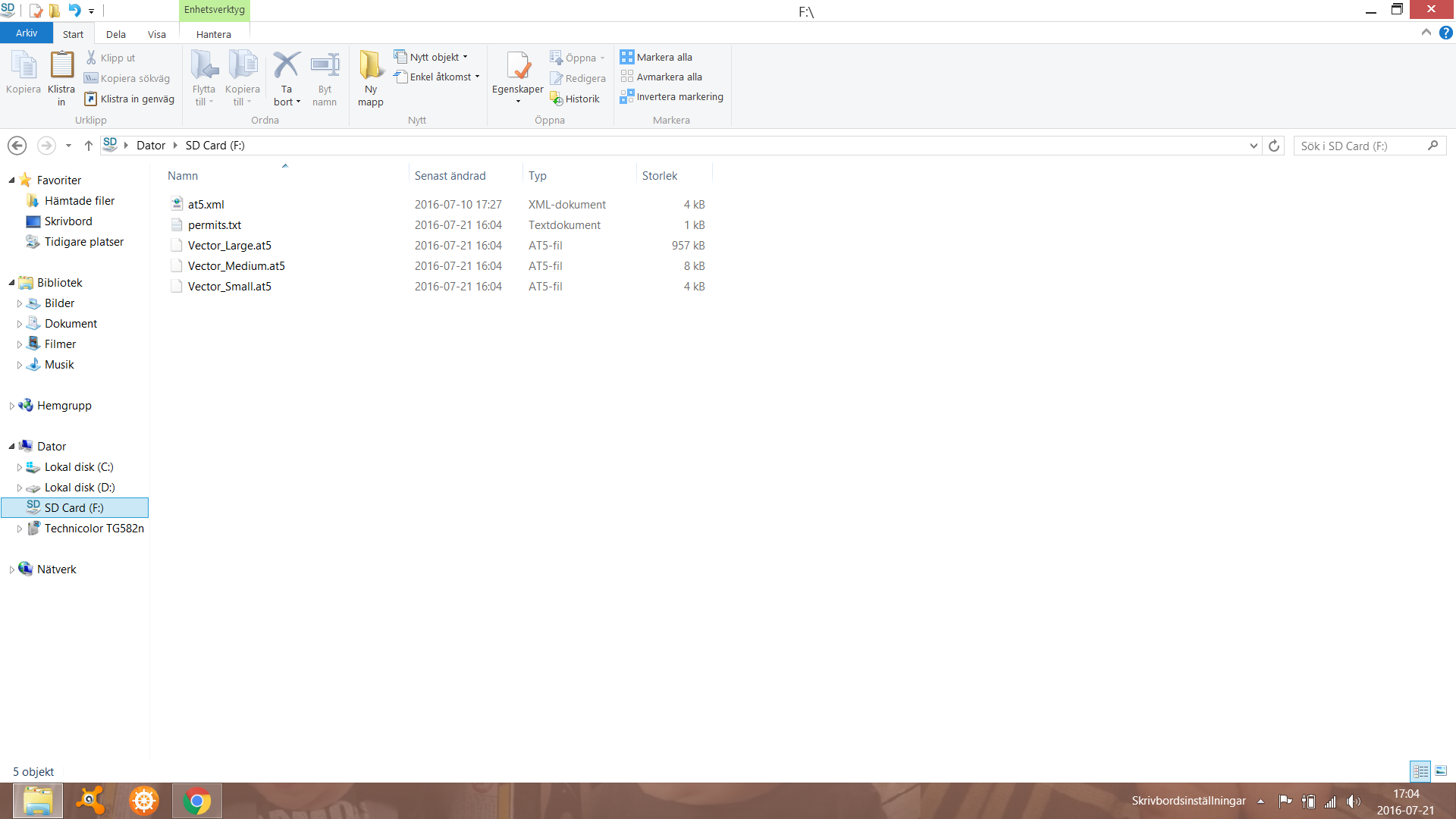Collapse the Bibliotek tree section
The width and height of the screenshot is (1456, 819).
pyautogui.click(x=12, y=283)
